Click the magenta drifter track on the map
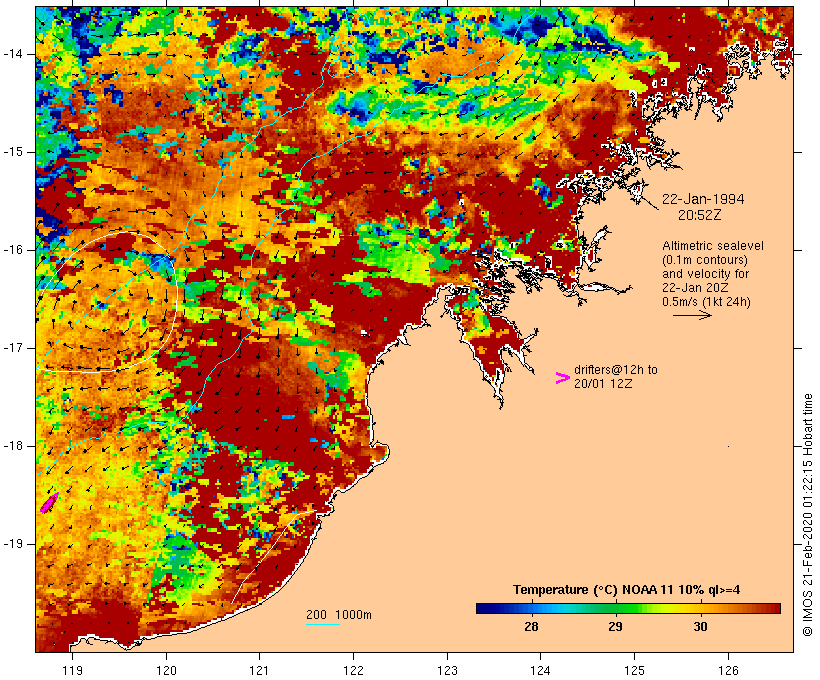The width and height of the screenshot is (820, 680). pyautogui.click(x=49, y=503)
